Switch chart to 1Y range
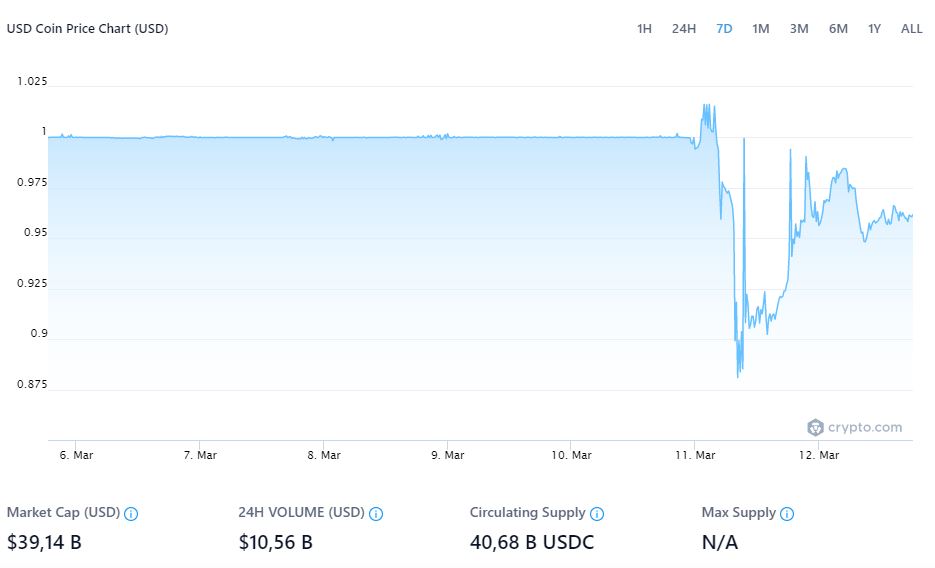Screen dimensions: 935x568 click(x=875, y=29)
